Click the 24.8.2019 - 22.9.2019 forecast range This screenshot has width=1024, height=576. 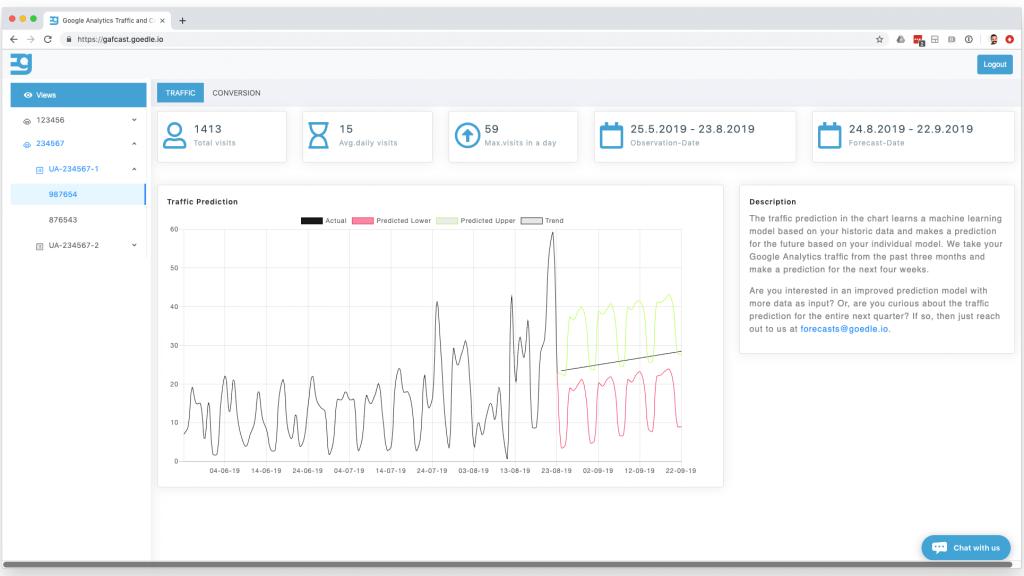tap(911, 129)
